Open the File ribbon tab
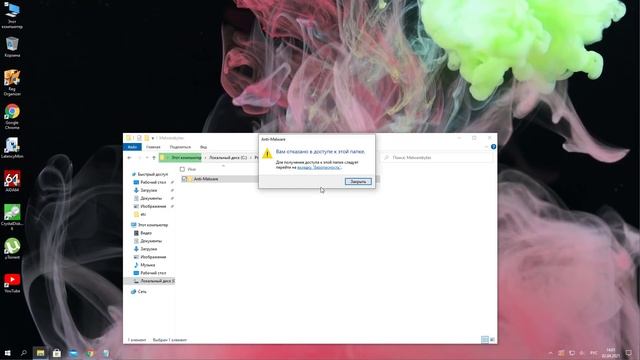Viewport: 640px width, 360px height. 132,147
